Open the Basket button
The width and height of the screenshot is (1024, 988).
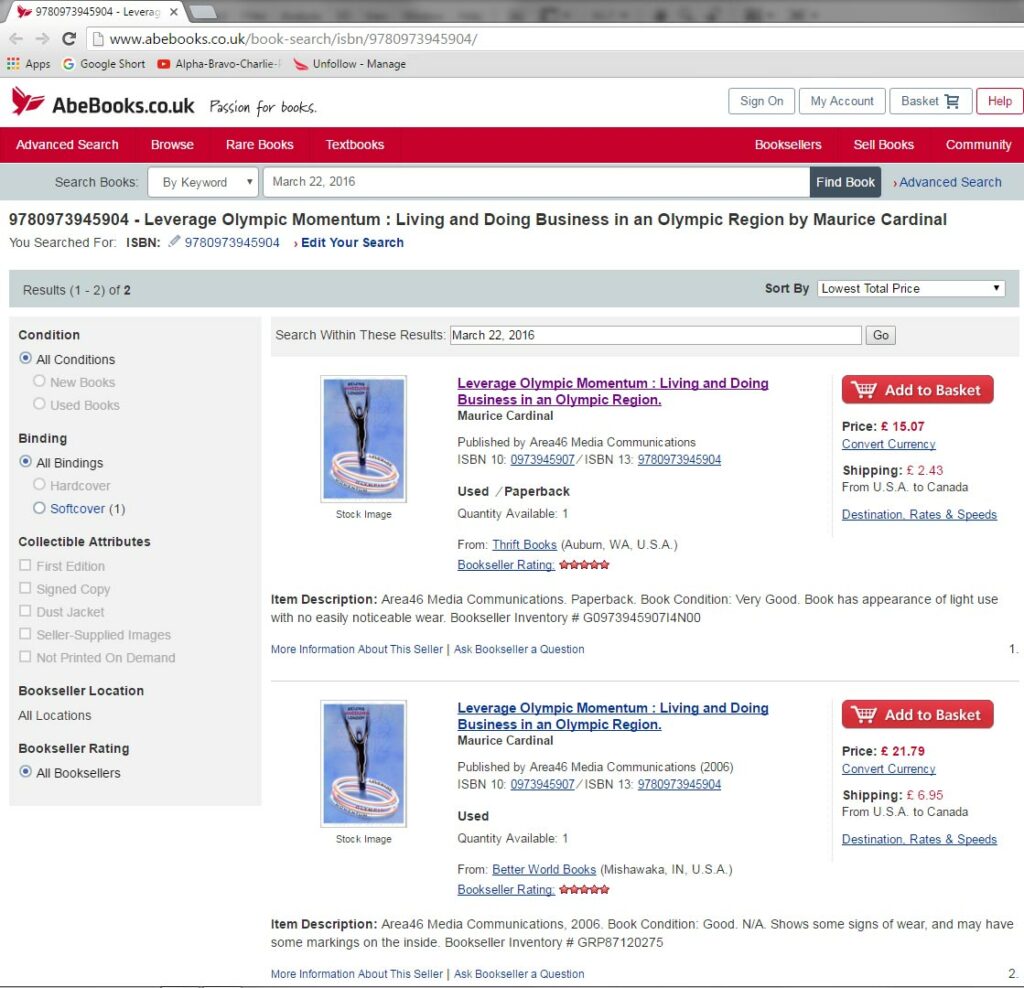click(931, 101)
